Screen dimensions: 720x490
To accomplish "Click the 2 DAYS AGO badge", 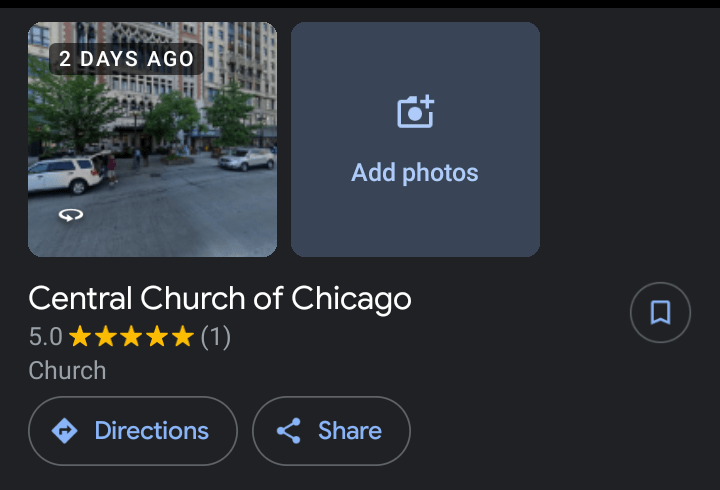I will 126,59.
